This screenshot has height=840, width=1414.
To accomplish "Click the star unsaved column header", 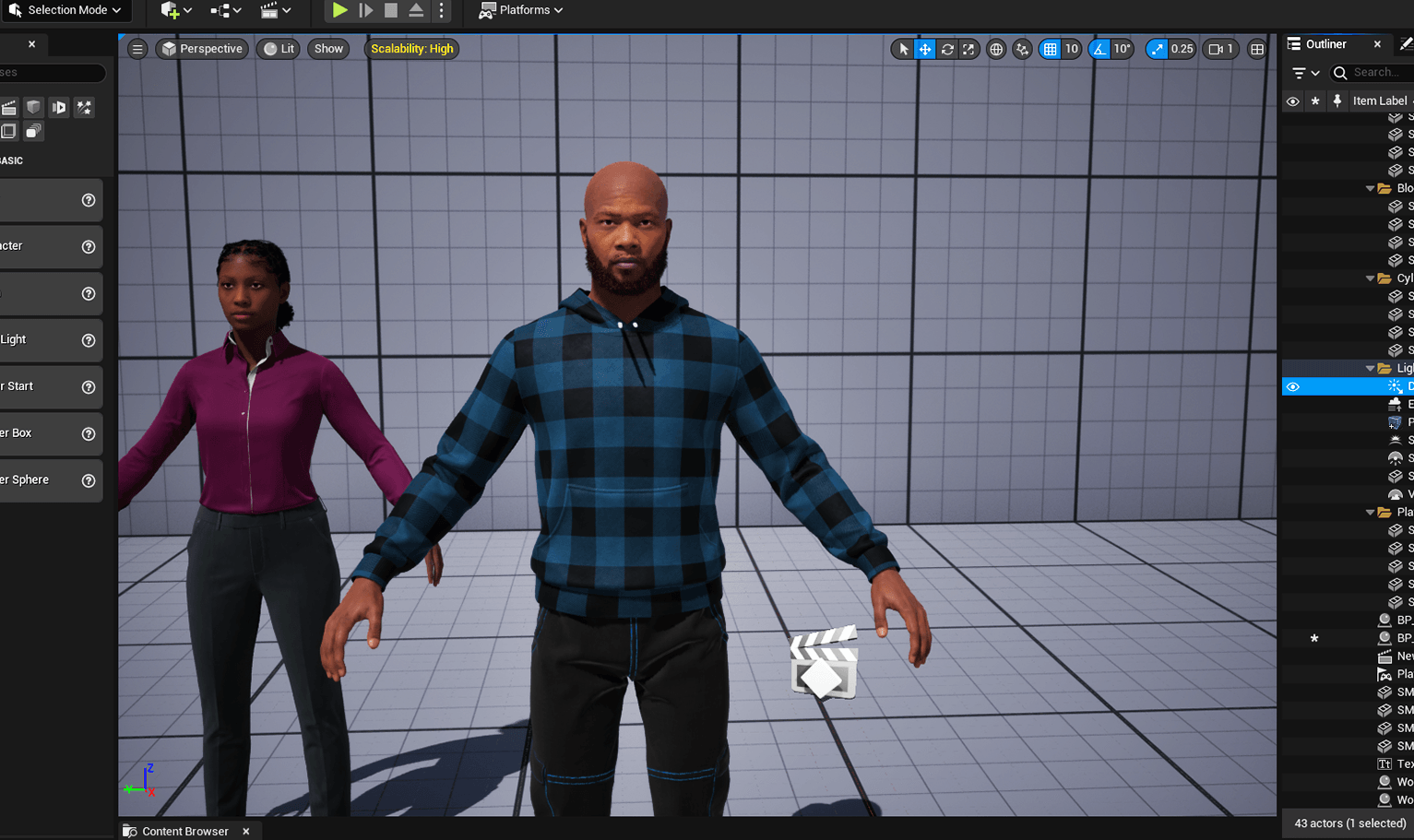I will tap(1315, 101).
